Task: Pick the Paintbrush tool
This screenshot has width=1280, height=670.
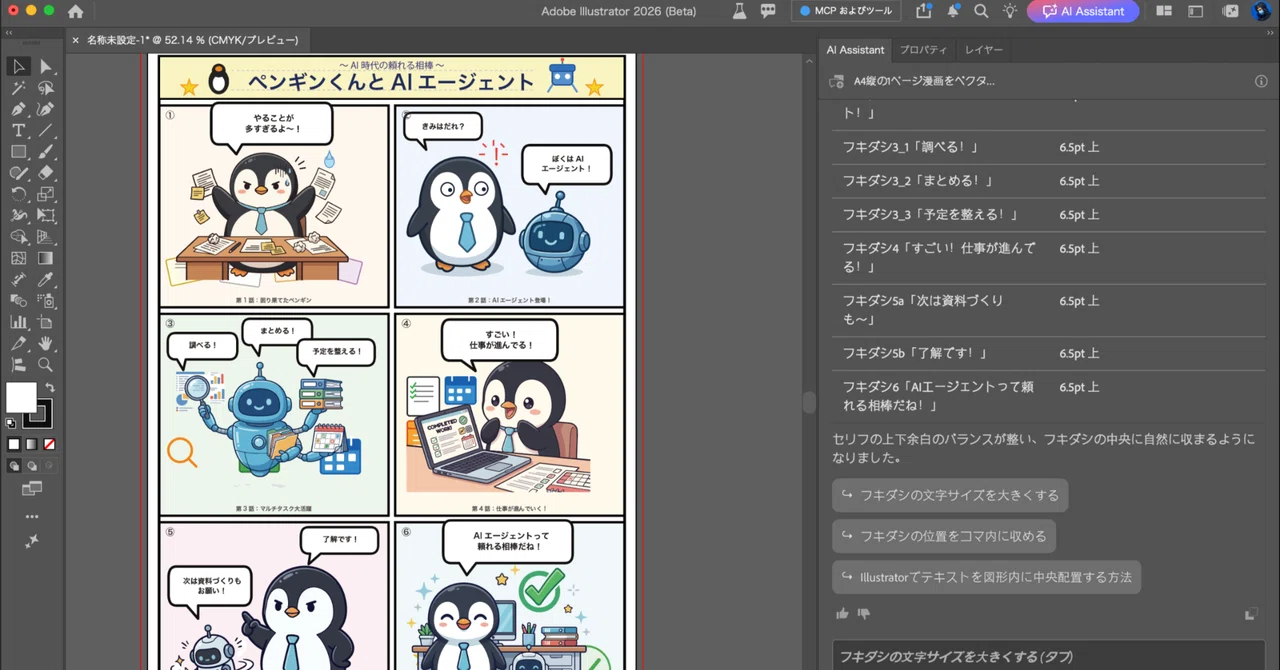Action: (46, 152)
